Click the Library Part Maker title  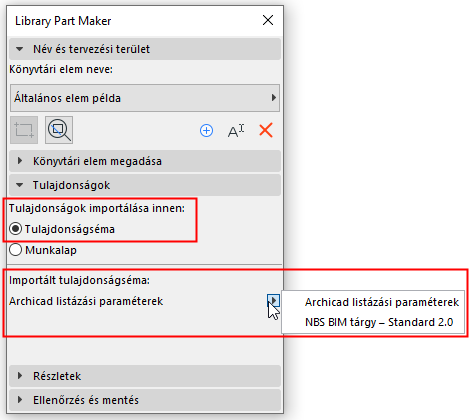pos(63,21)
